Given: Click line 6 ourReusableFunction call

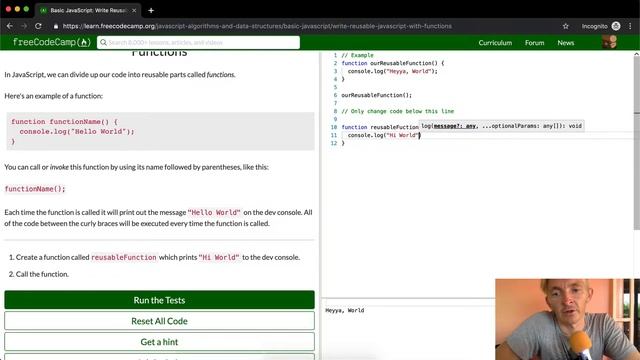Looking at the screenshot, I should (376, 95).
